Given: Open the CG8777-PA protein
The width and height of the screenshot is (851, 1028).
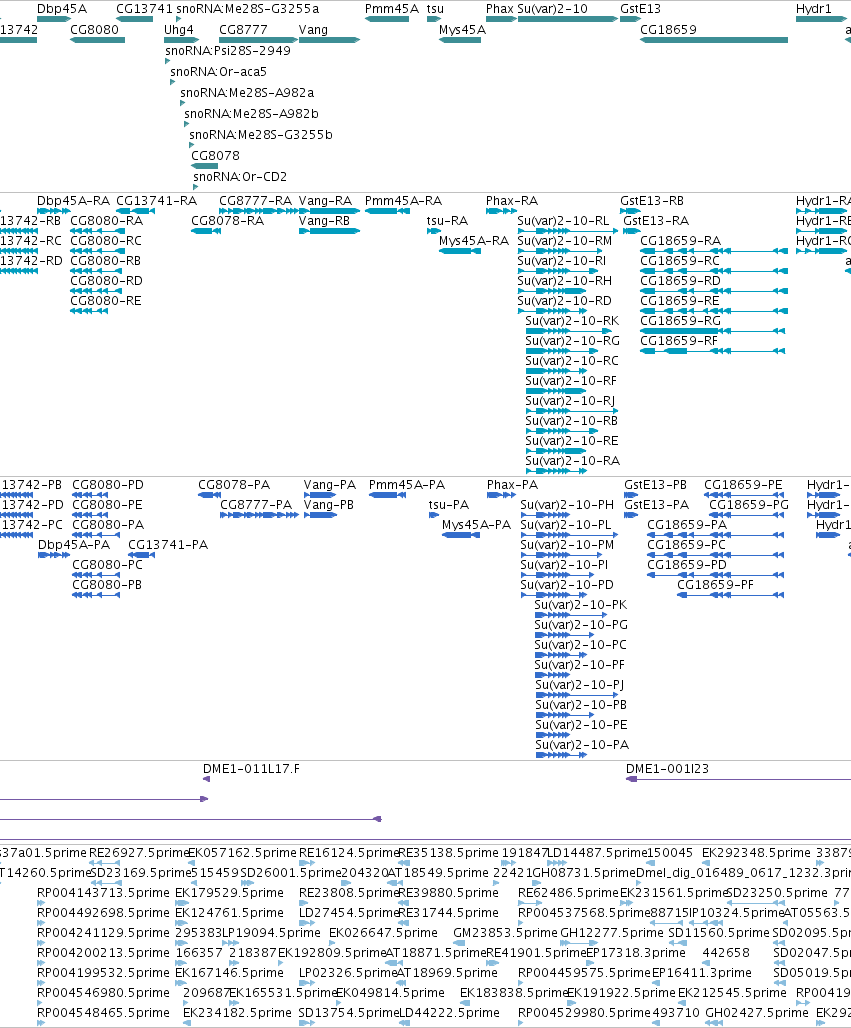Looking at the screenshot, I should point(256,505).
